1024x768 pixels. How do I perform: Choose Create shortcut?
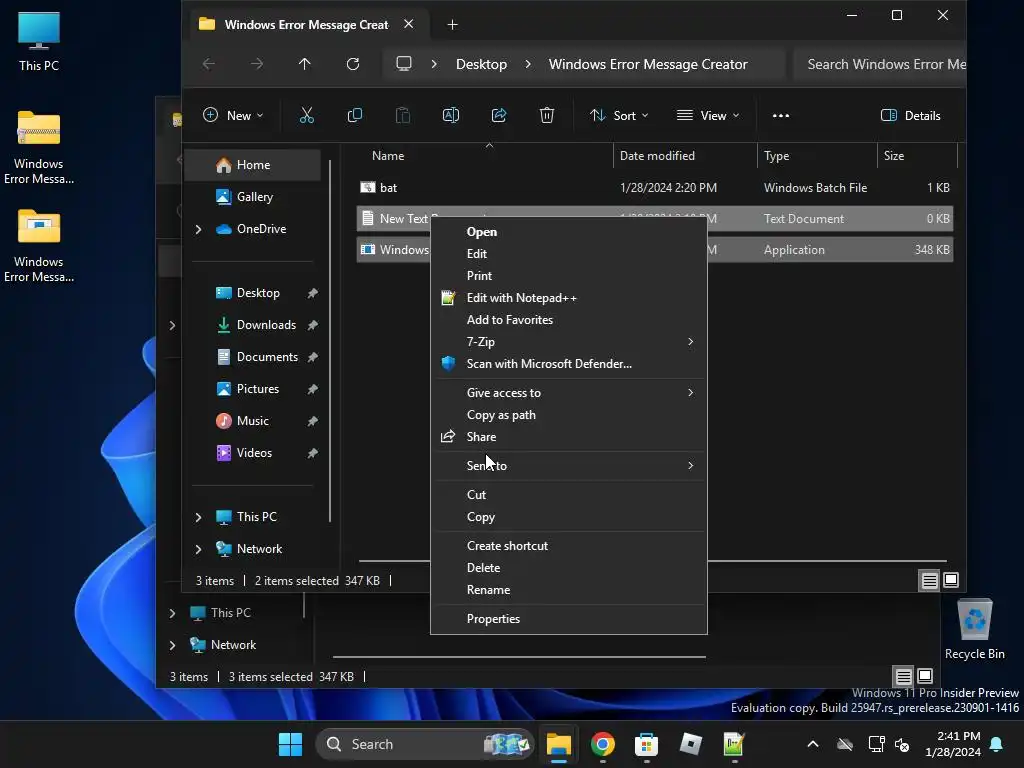click(568, 545)
